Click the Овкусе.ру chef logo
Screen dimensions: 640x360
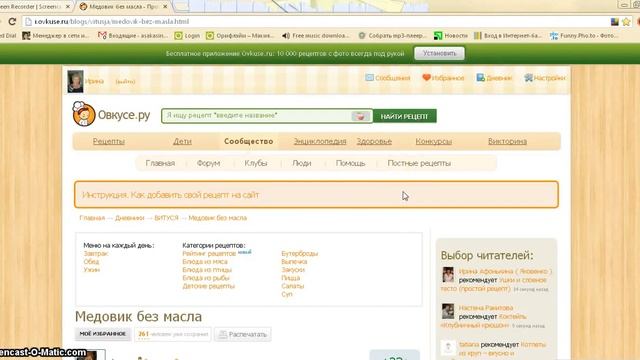[84, 114]
